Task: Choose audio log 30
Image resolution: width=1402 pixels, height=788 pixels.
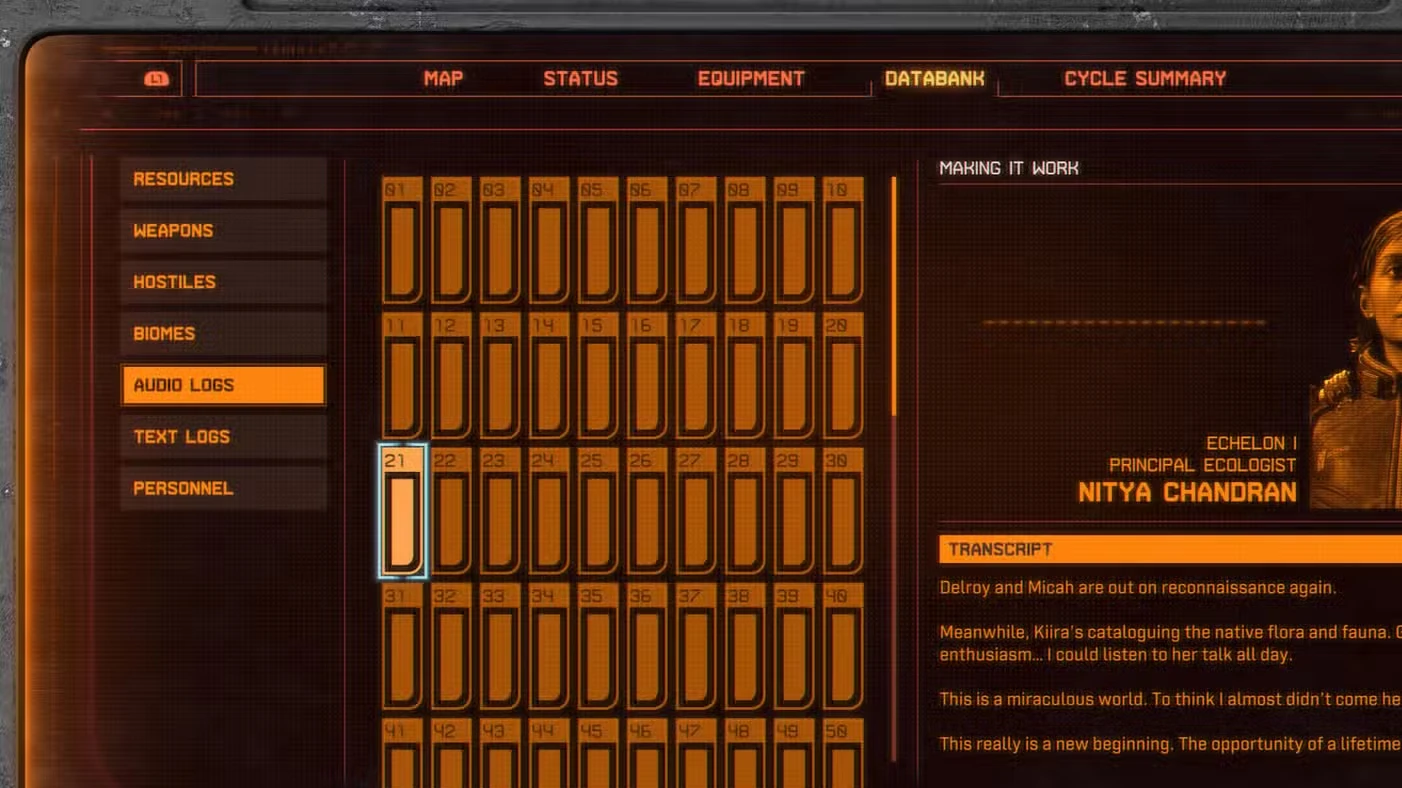Action: tap(844, 511)
